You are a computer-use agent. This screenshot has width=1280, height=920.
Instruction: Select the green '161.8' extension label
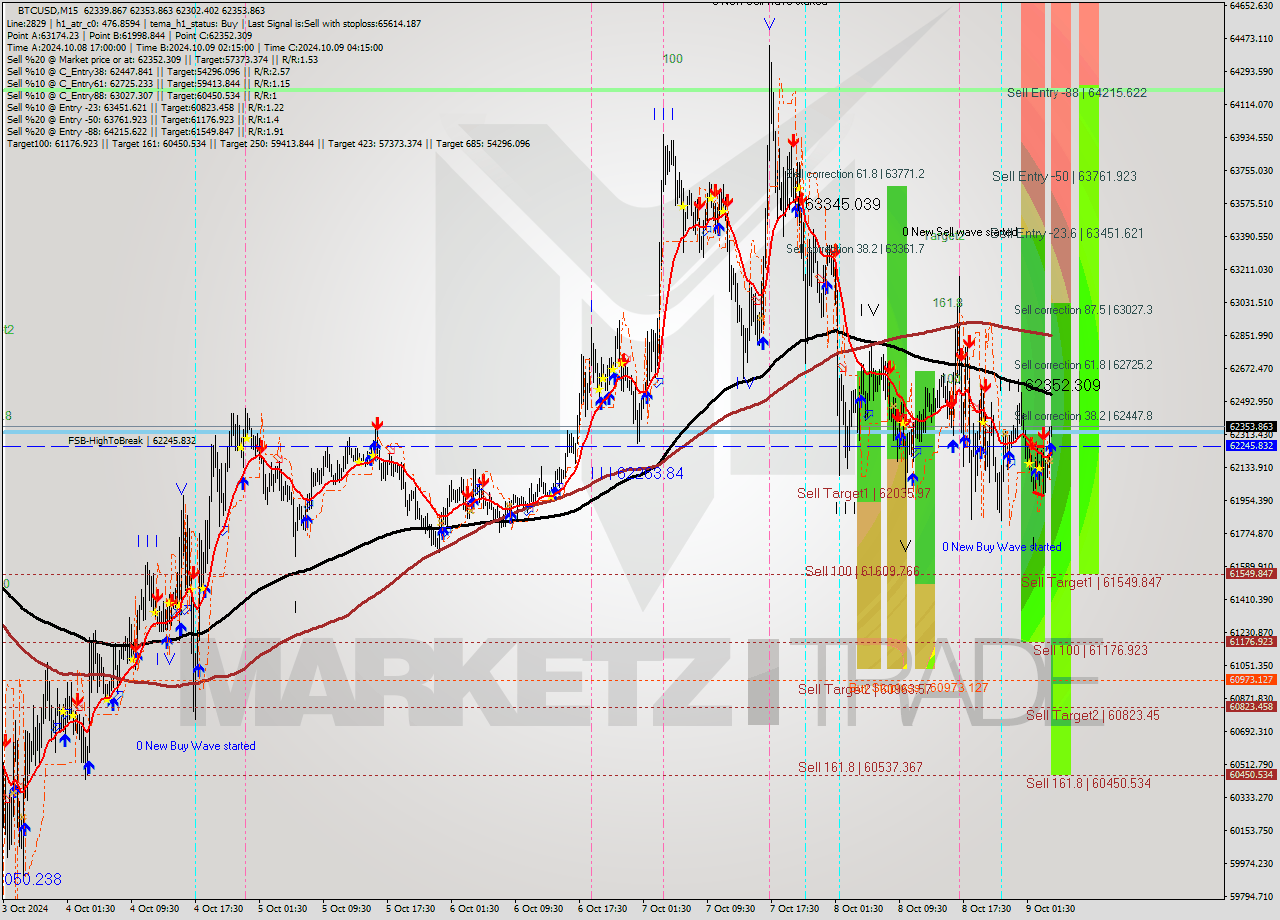click(948, 302)
